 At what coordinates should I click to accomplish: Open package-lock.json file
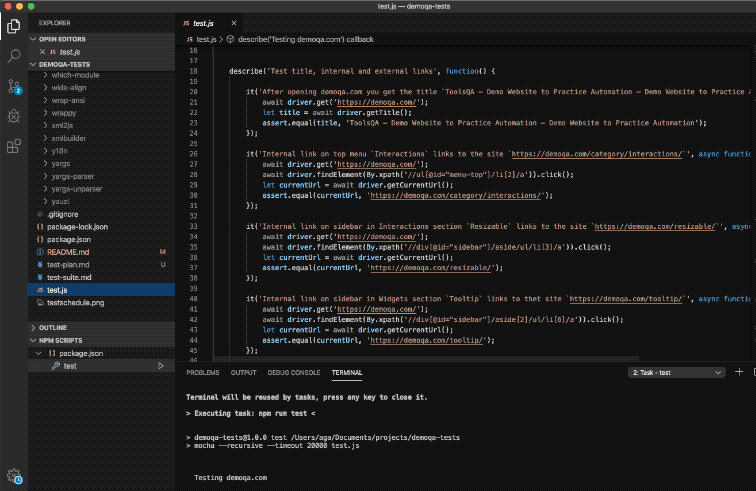click(101, 227)
